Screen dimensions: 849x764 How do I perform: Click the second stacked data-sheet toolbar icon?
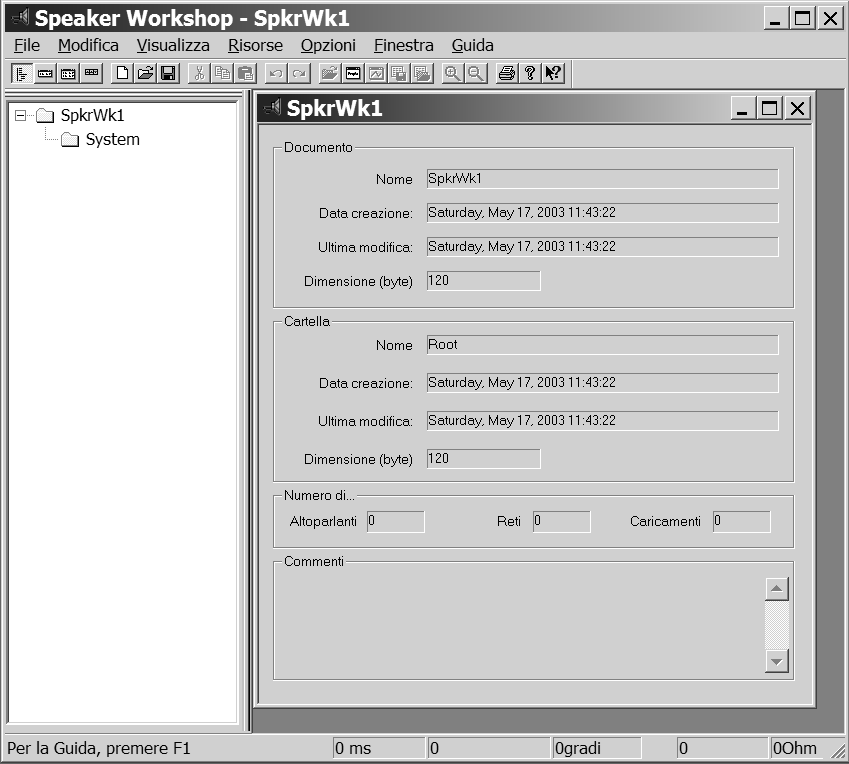click(x=422, y=73)
